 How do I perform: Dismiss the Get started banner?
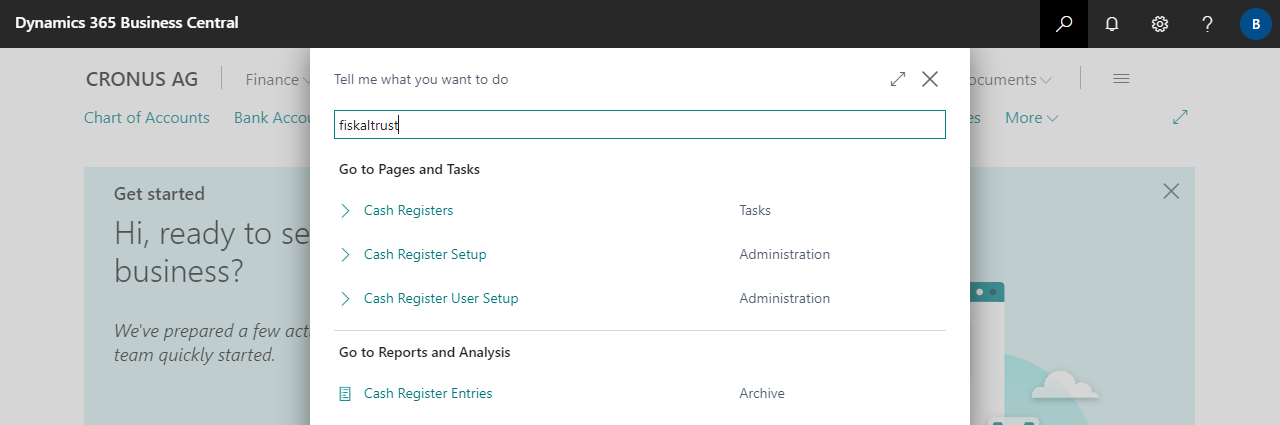click(1171, 191)
